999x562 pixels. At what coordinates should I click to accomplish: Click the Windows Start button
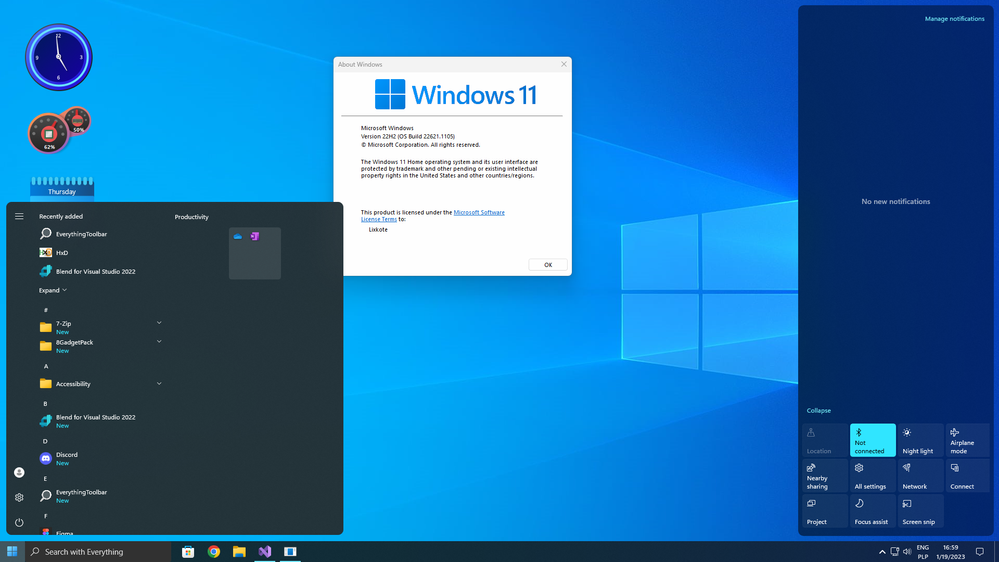point(12,552)
